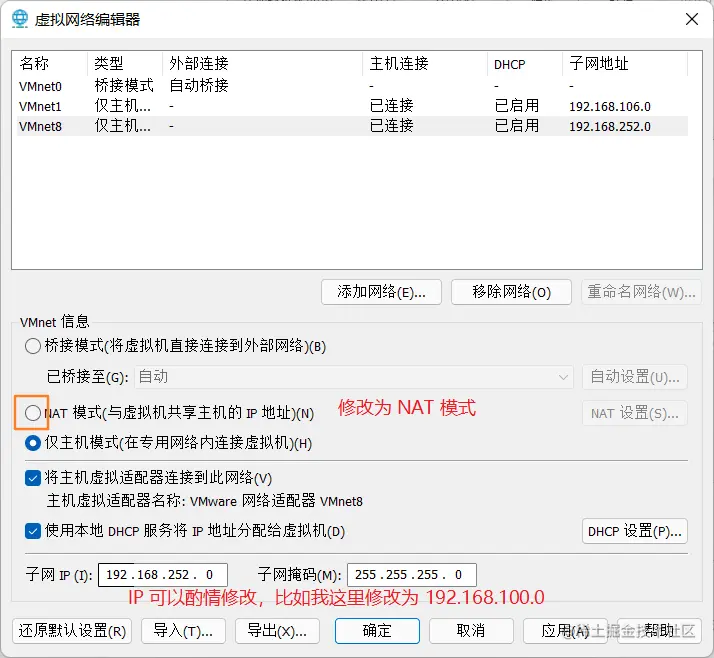
Task: Click 已连接 cell in VMnet1 row
Action: [x=391, y=106]
